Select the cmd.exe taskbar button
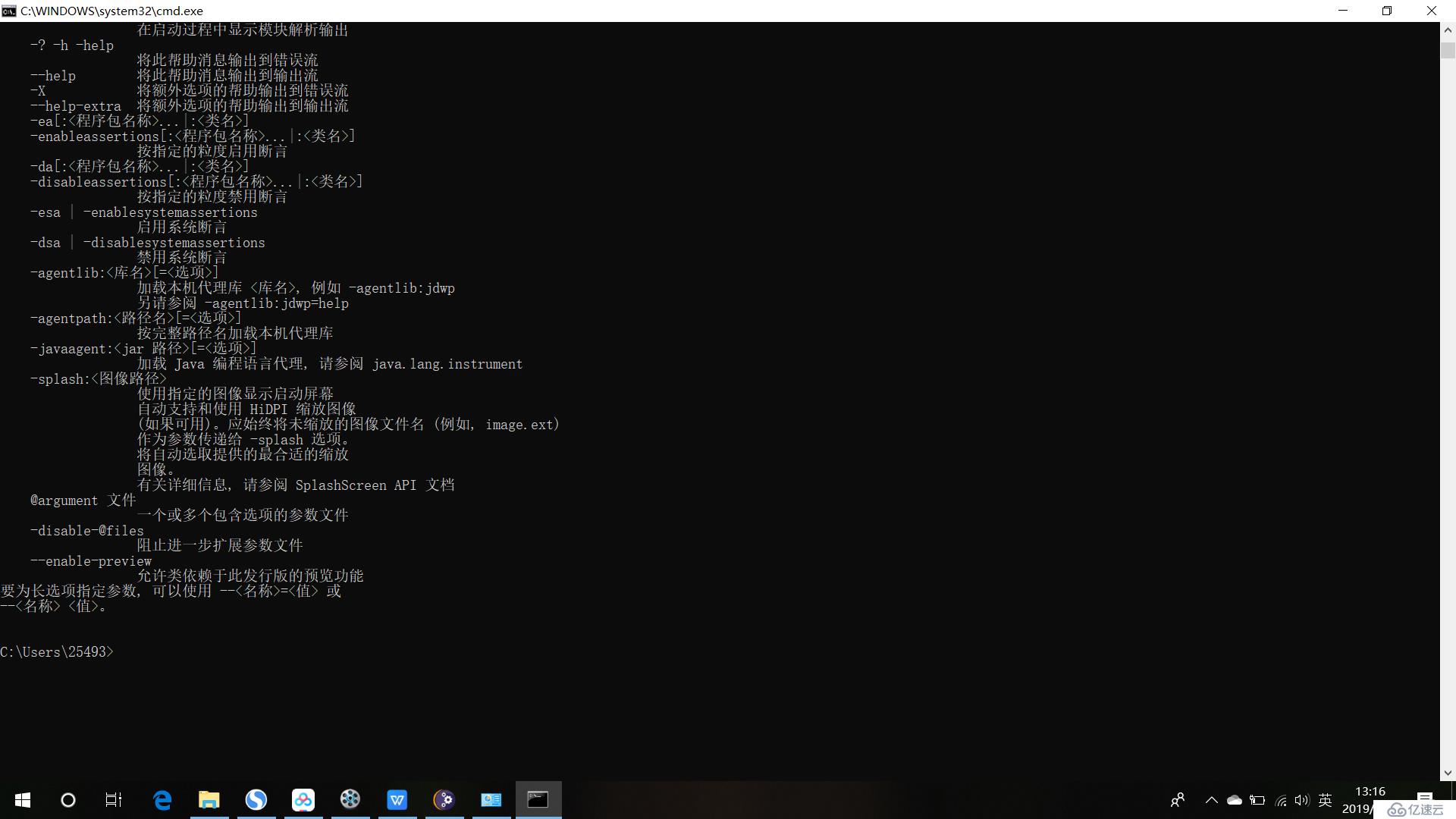The image size is (1456, 819). [x=538, y=800]
